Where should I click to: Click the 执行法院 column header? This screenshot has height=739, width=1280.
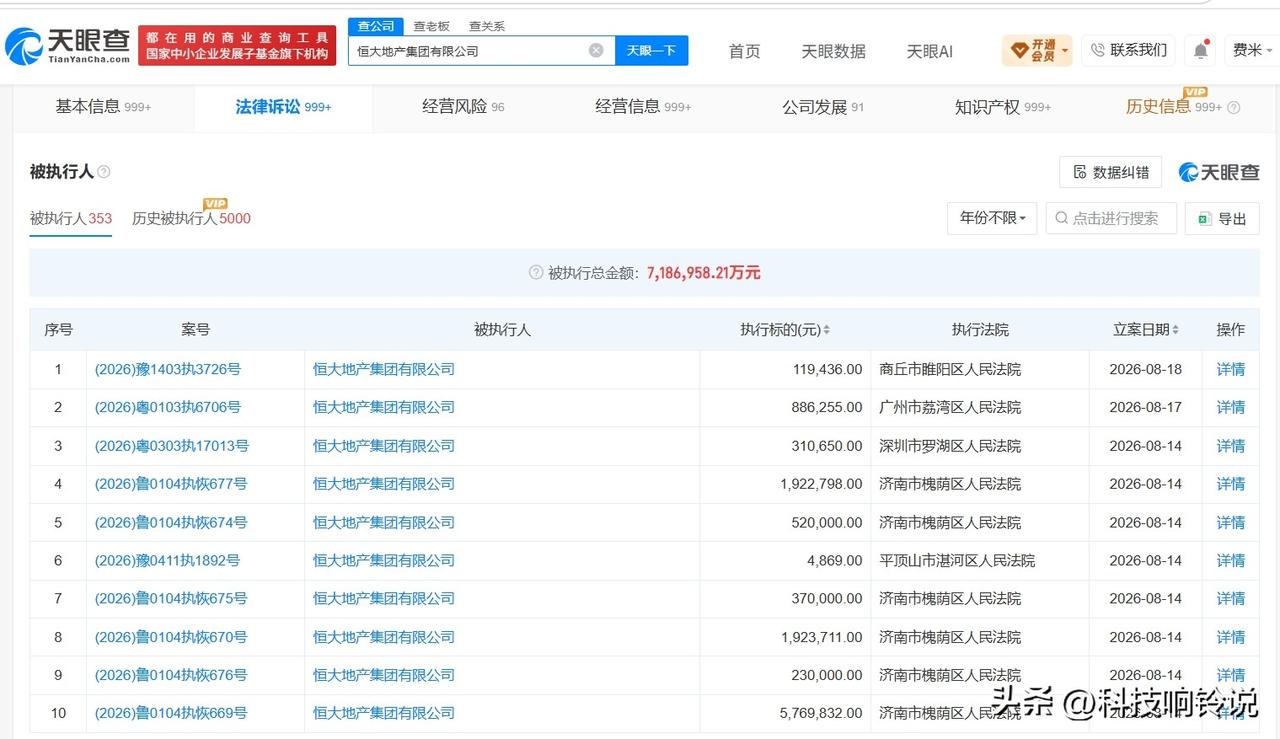pyautogui.click(x=980, y=330)
